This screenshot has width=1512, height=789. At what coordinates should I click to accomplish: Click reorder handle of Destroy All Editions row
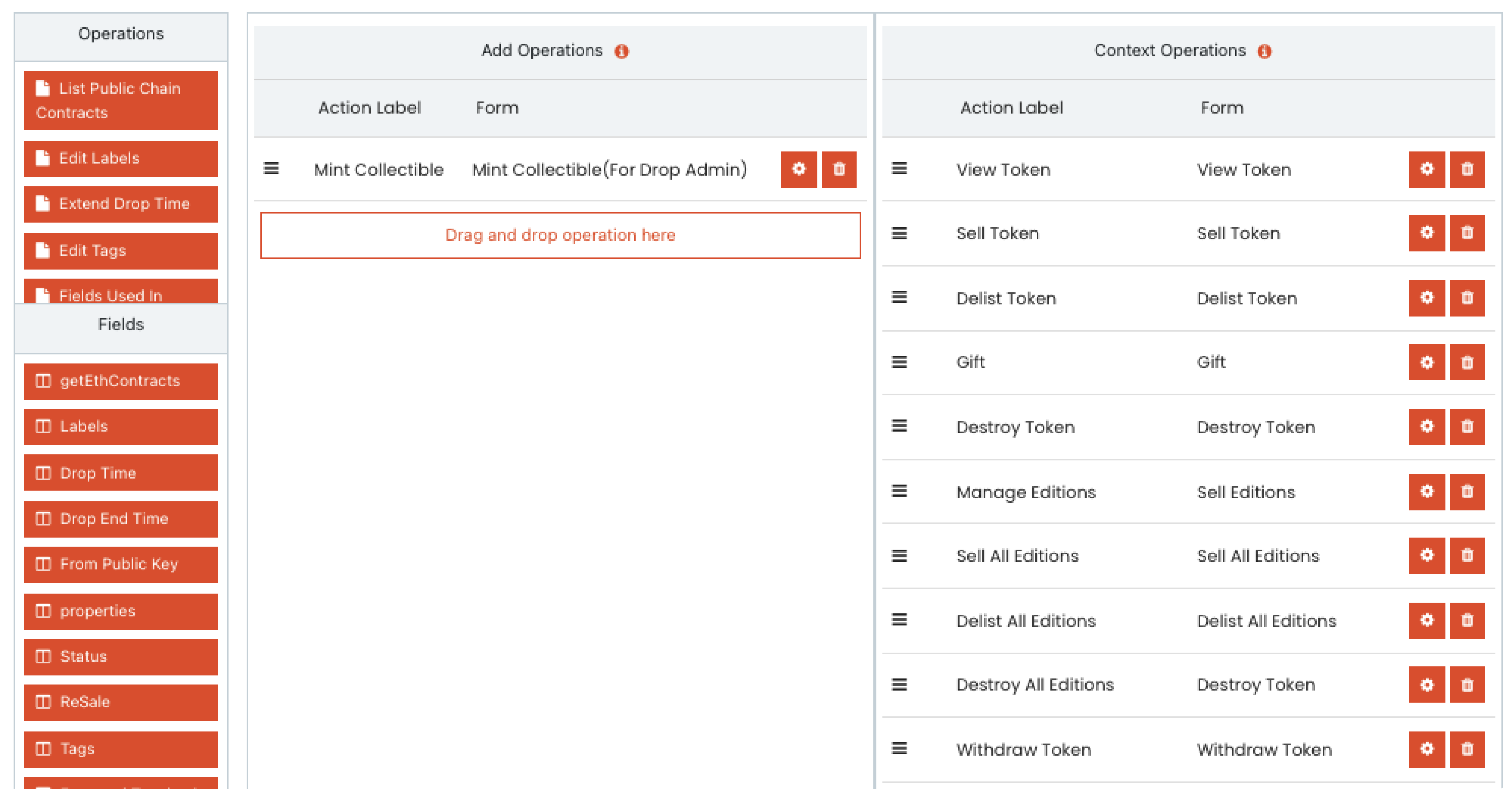(x=899, y=685)
